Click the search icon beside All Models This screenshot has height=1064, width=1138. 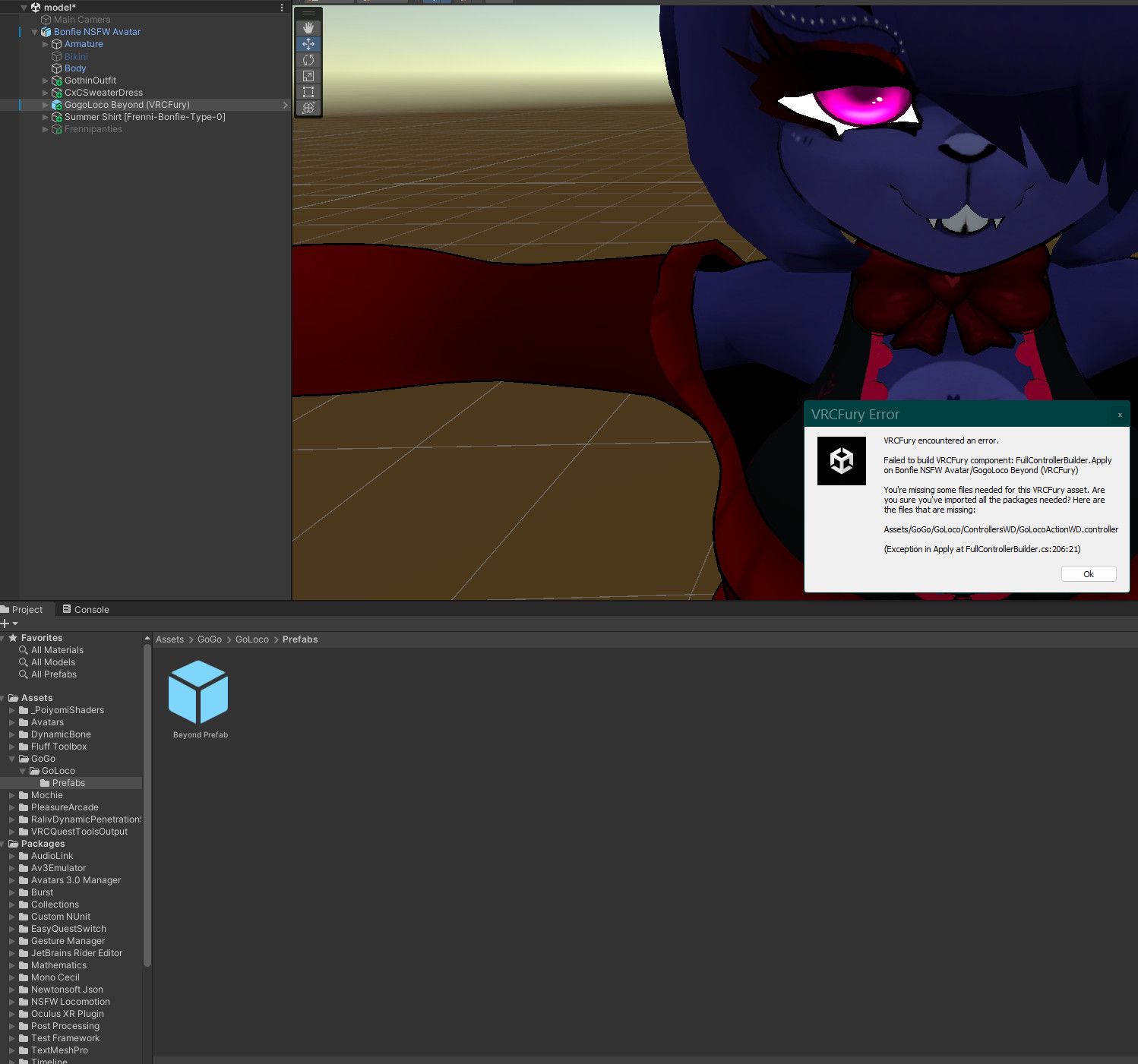(24, 662)
